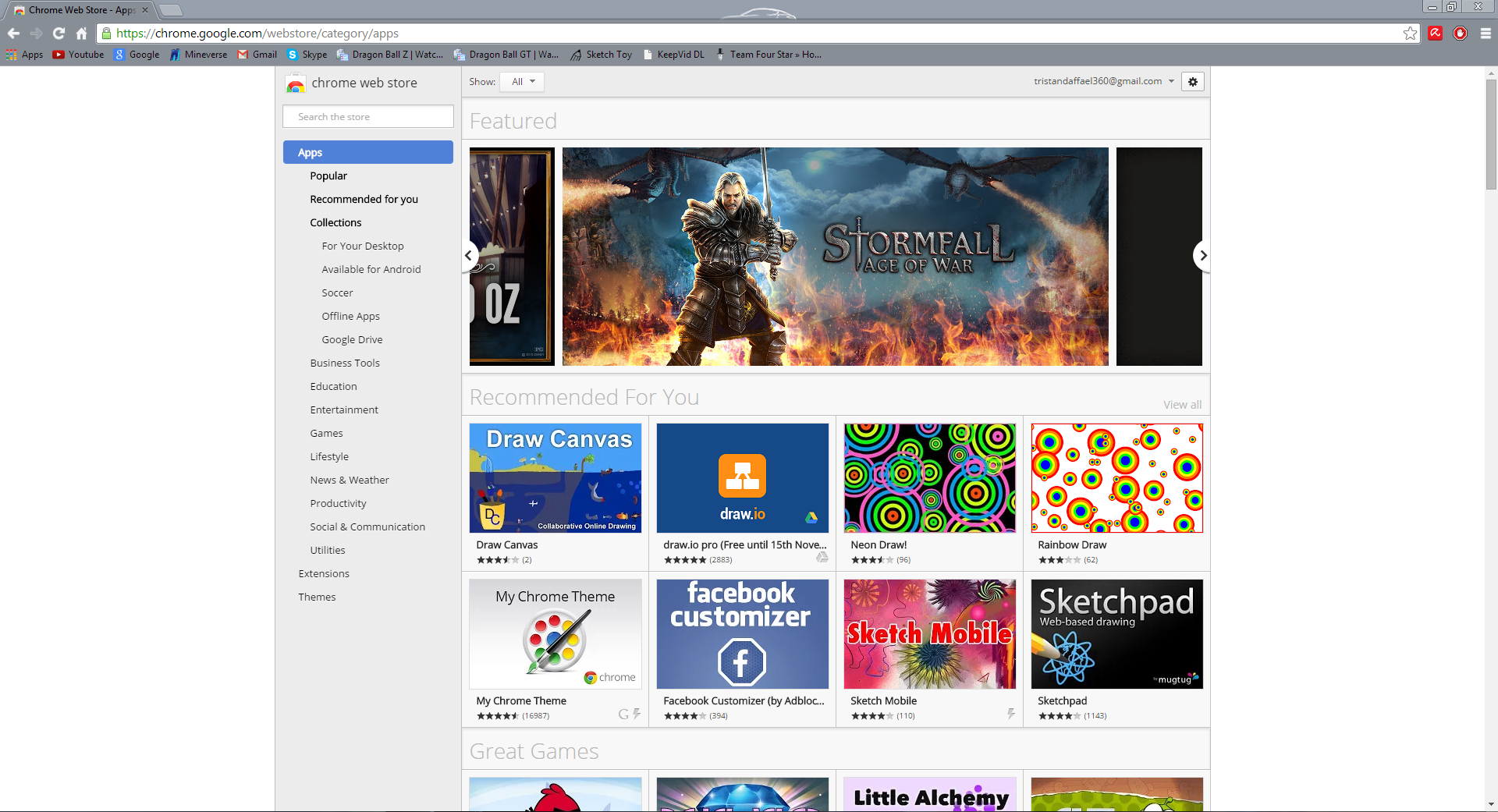Select Popular in the sidebar
The image size is (1498, 812).
(328, 176)
